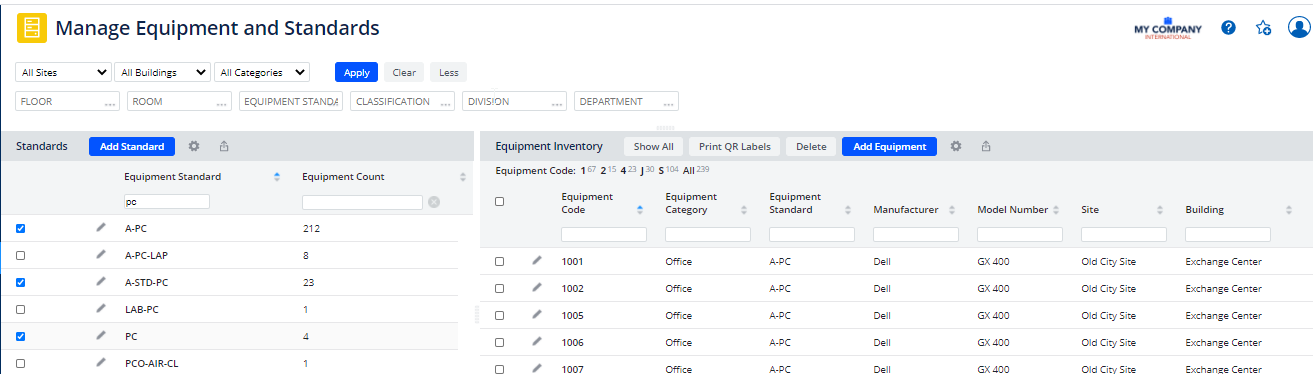The height and width of the screenshot is (374, 1313).
Task: Open the All Buildings dropdown
Action: coord(162,72)
